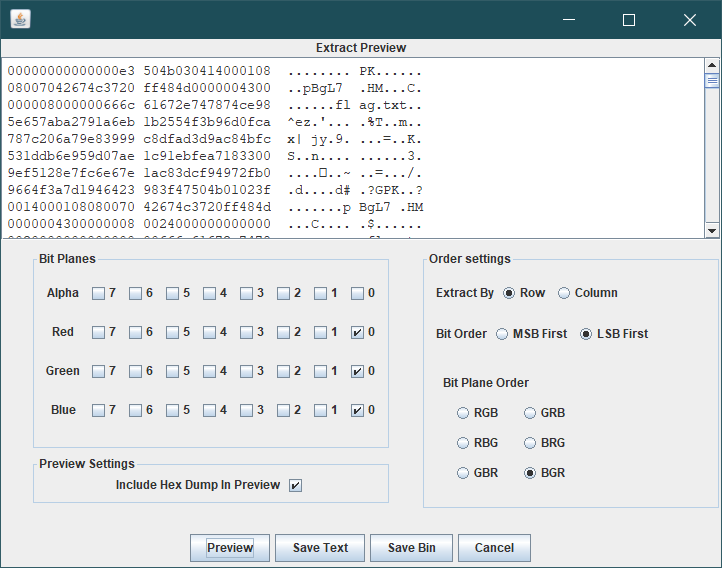Viewport: 722px width, 568px height.
Task: Choose MSB First bit order
Action: (x=502, y=334)
